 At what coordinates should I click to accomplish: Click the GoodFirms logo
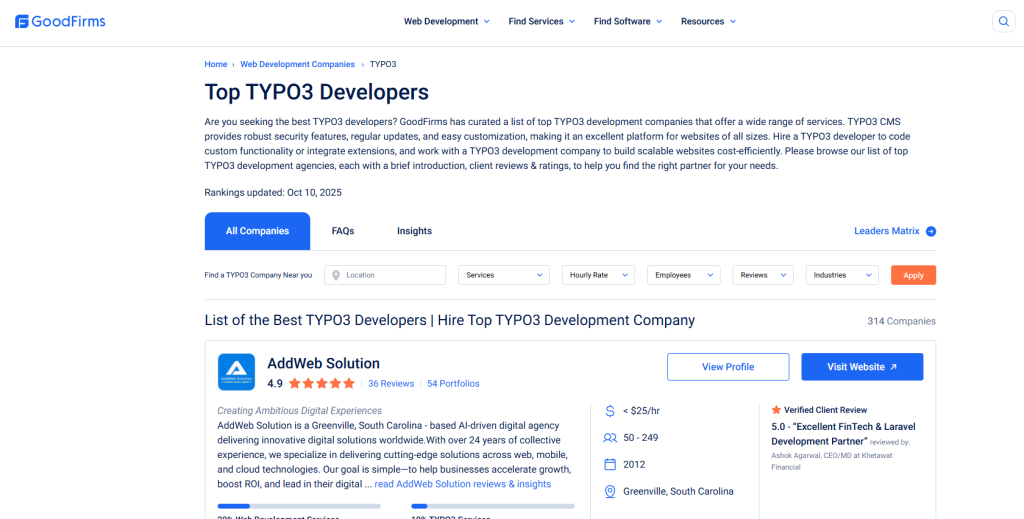pos(60,22)
